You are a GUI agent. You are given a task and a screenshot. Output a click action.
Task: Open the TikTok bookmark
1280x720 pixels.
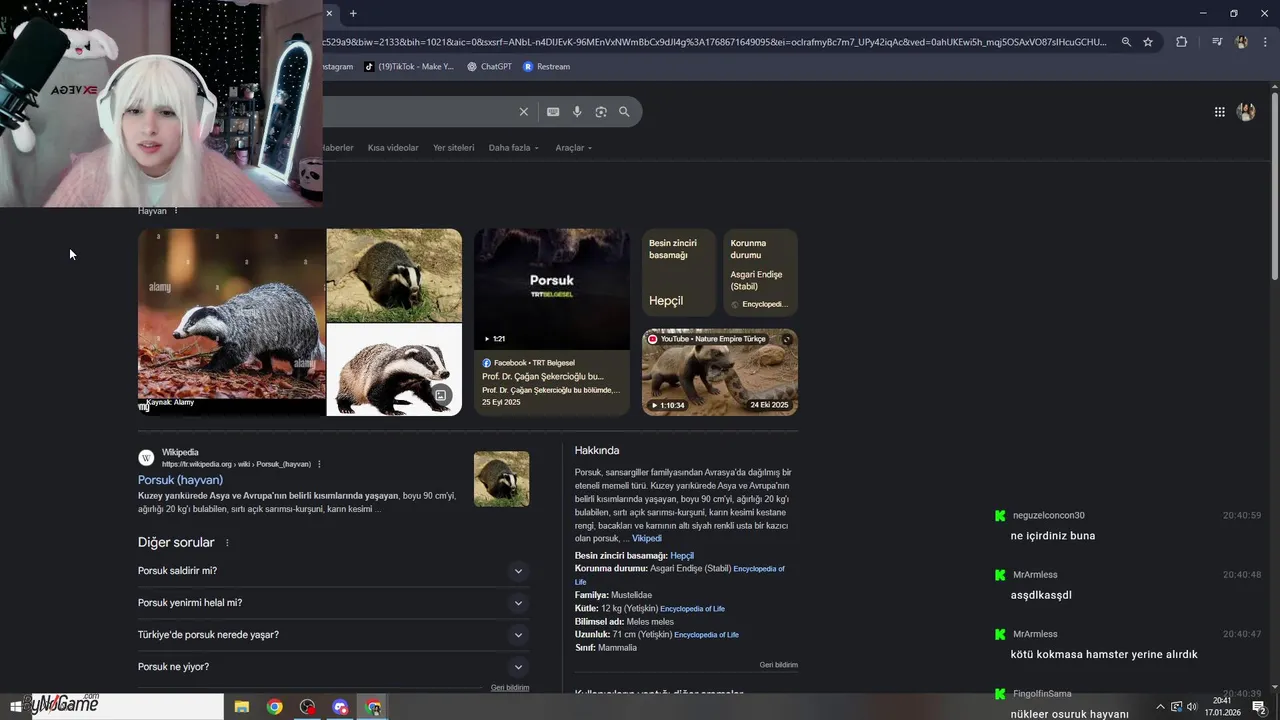coord(408,67)
